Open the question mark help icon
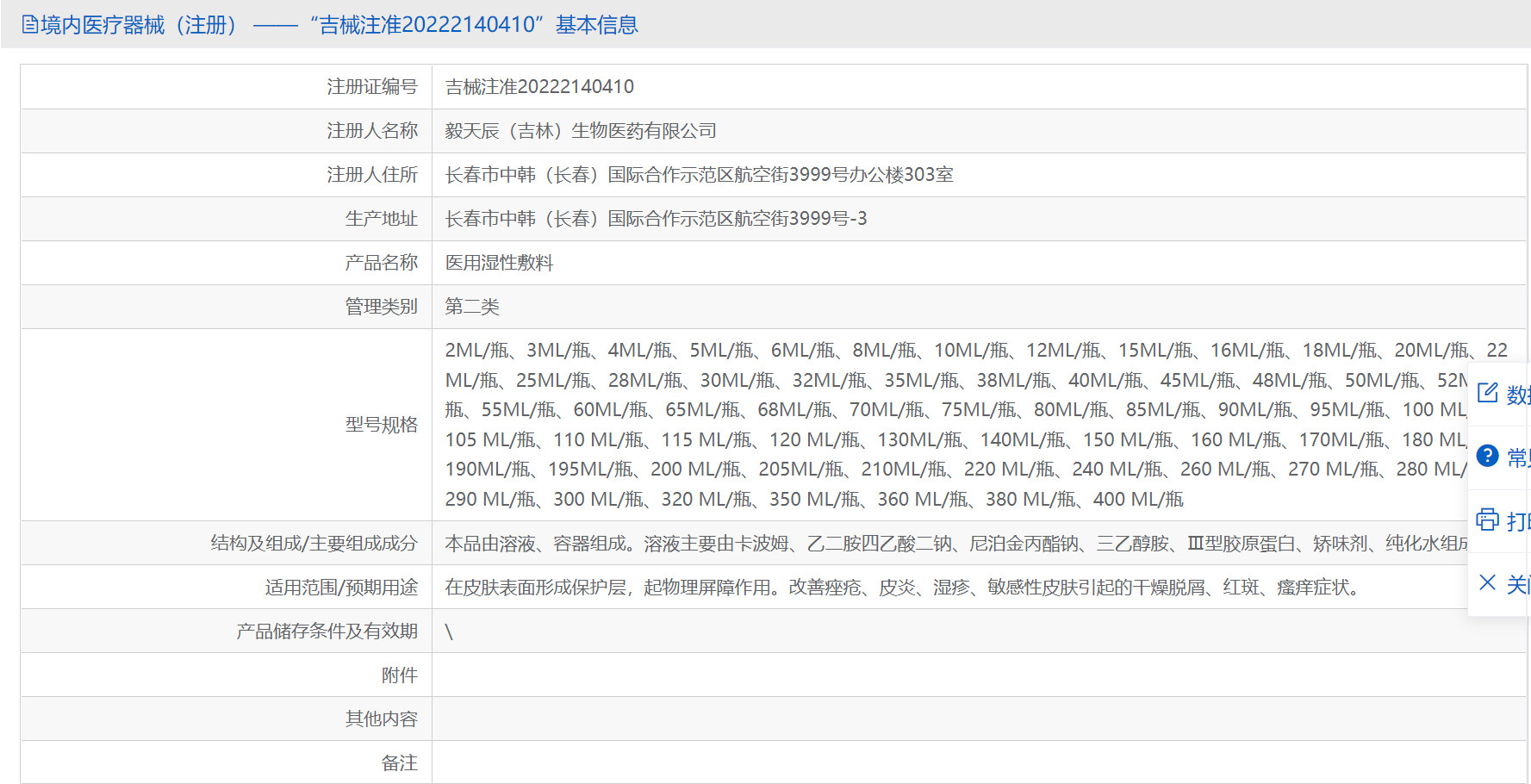The width and height of the screenshot is (1531, 784). point(1488,456)
